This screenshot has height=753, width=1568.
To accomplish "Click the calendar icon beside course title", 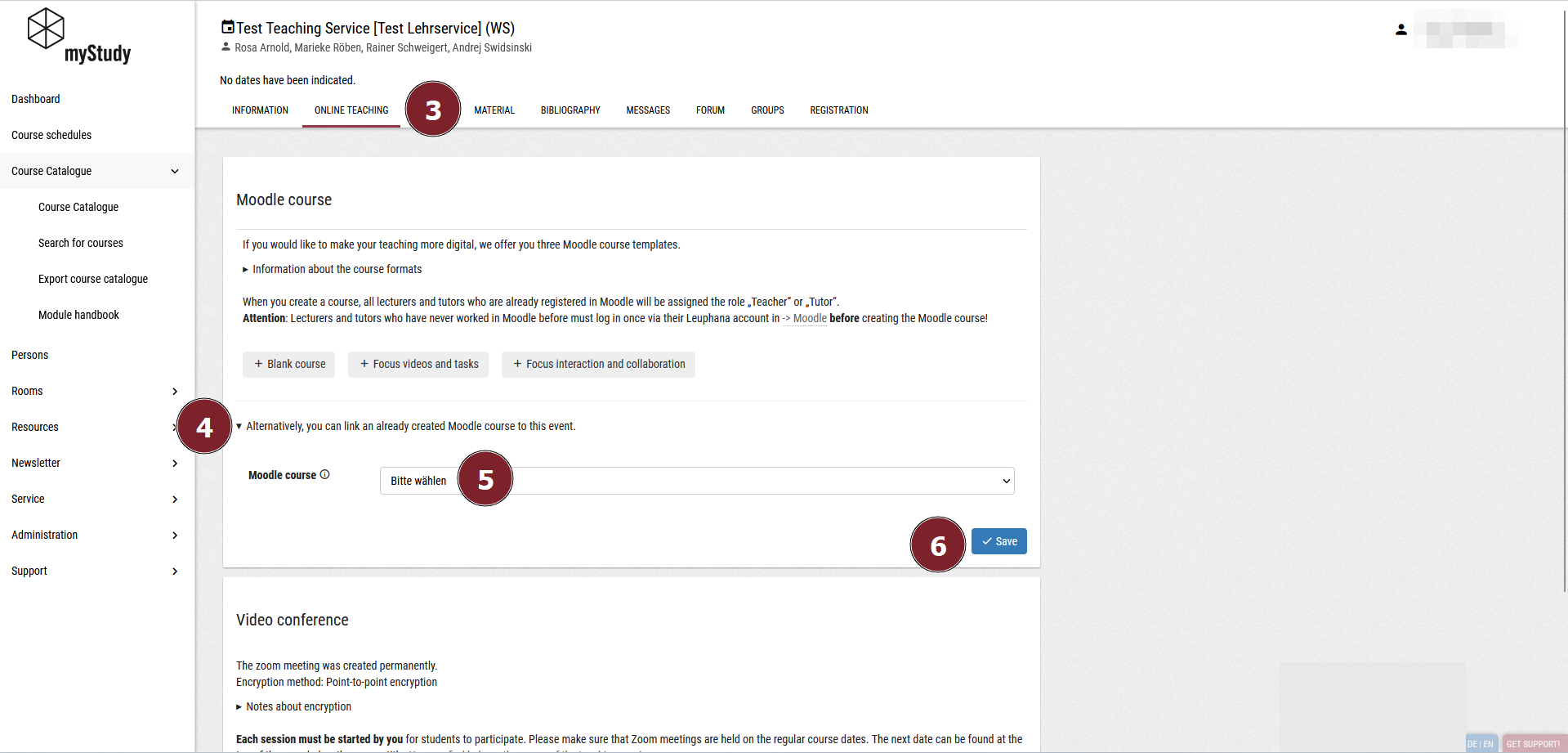I will [228, 27].
